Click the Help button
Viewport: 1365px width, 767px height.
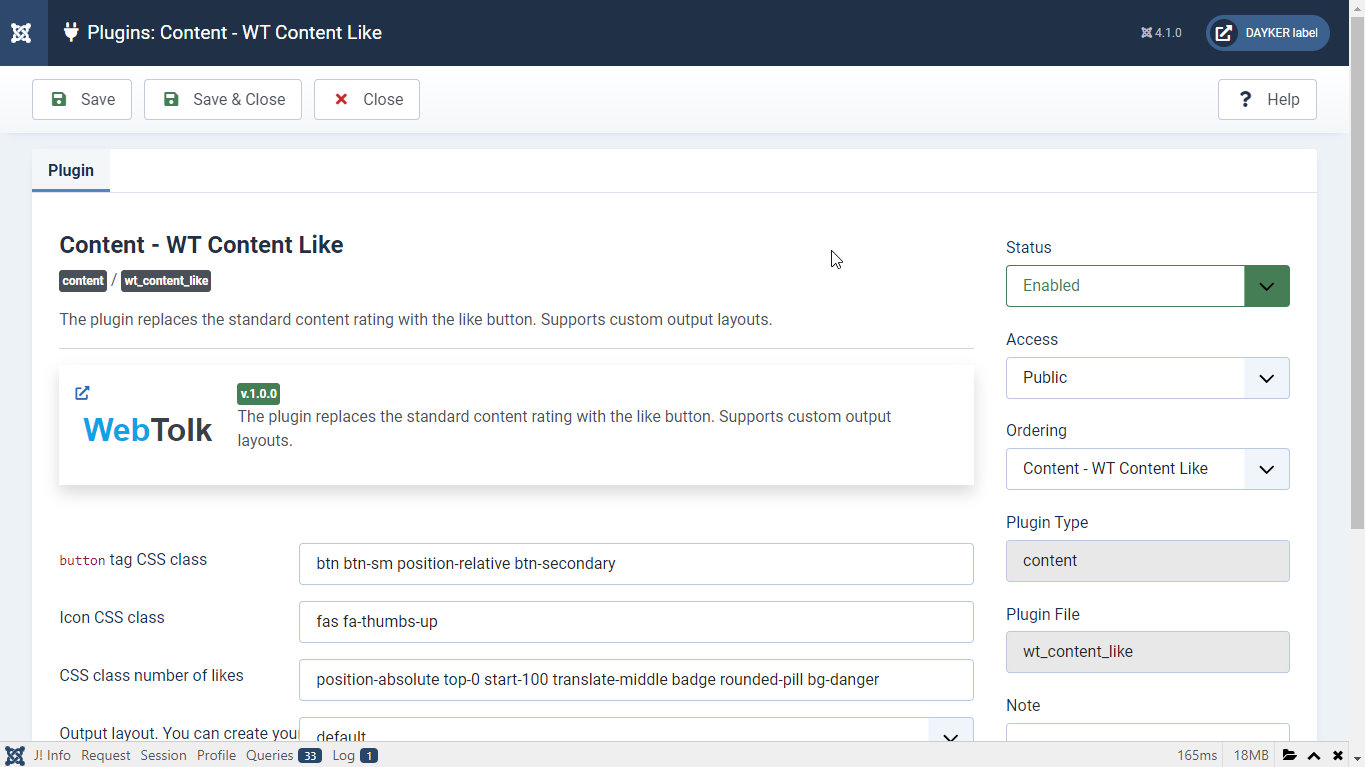coord(1267,100)
